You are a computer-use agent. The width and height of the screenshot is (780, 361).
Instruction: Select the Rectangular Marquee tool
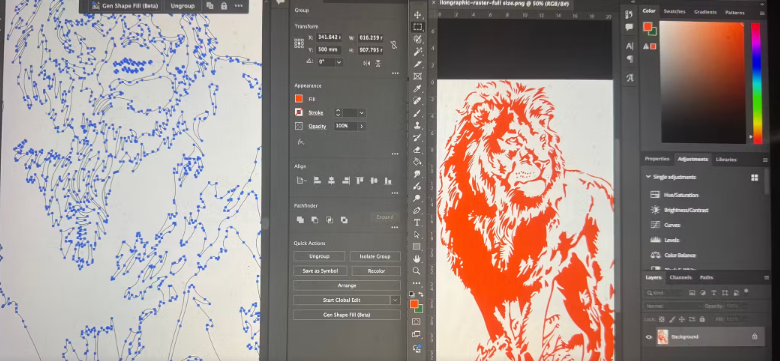coord(417,27)
